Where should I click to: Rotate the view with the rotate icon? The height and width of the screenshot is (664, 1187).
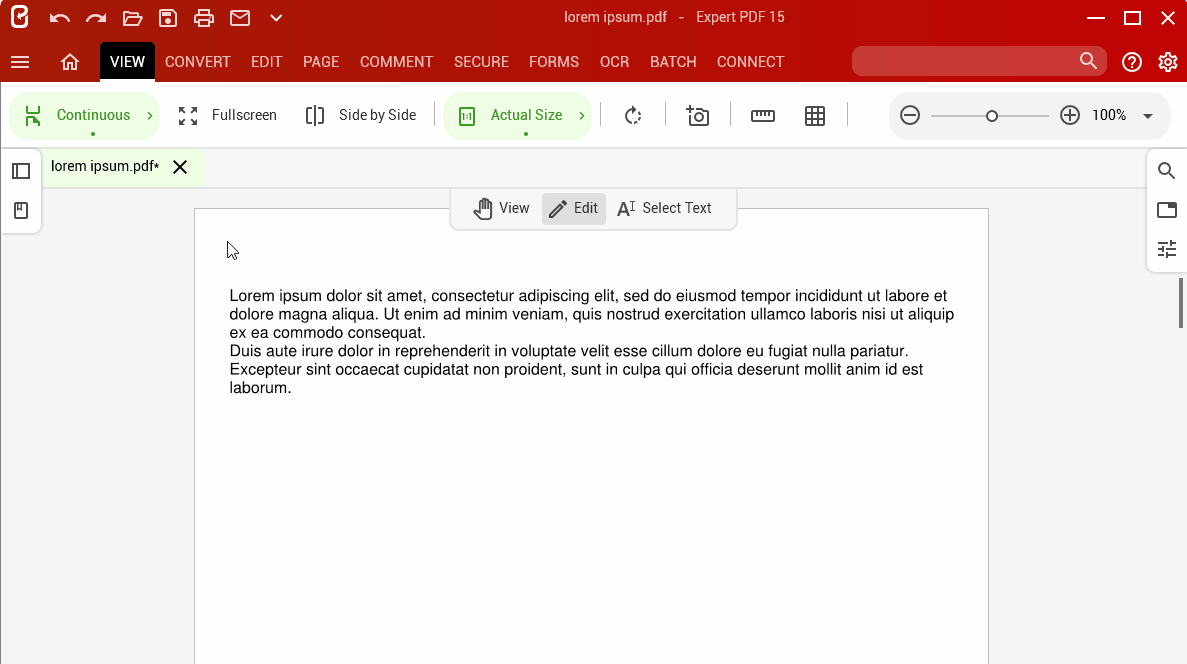(x=633, y=116)
